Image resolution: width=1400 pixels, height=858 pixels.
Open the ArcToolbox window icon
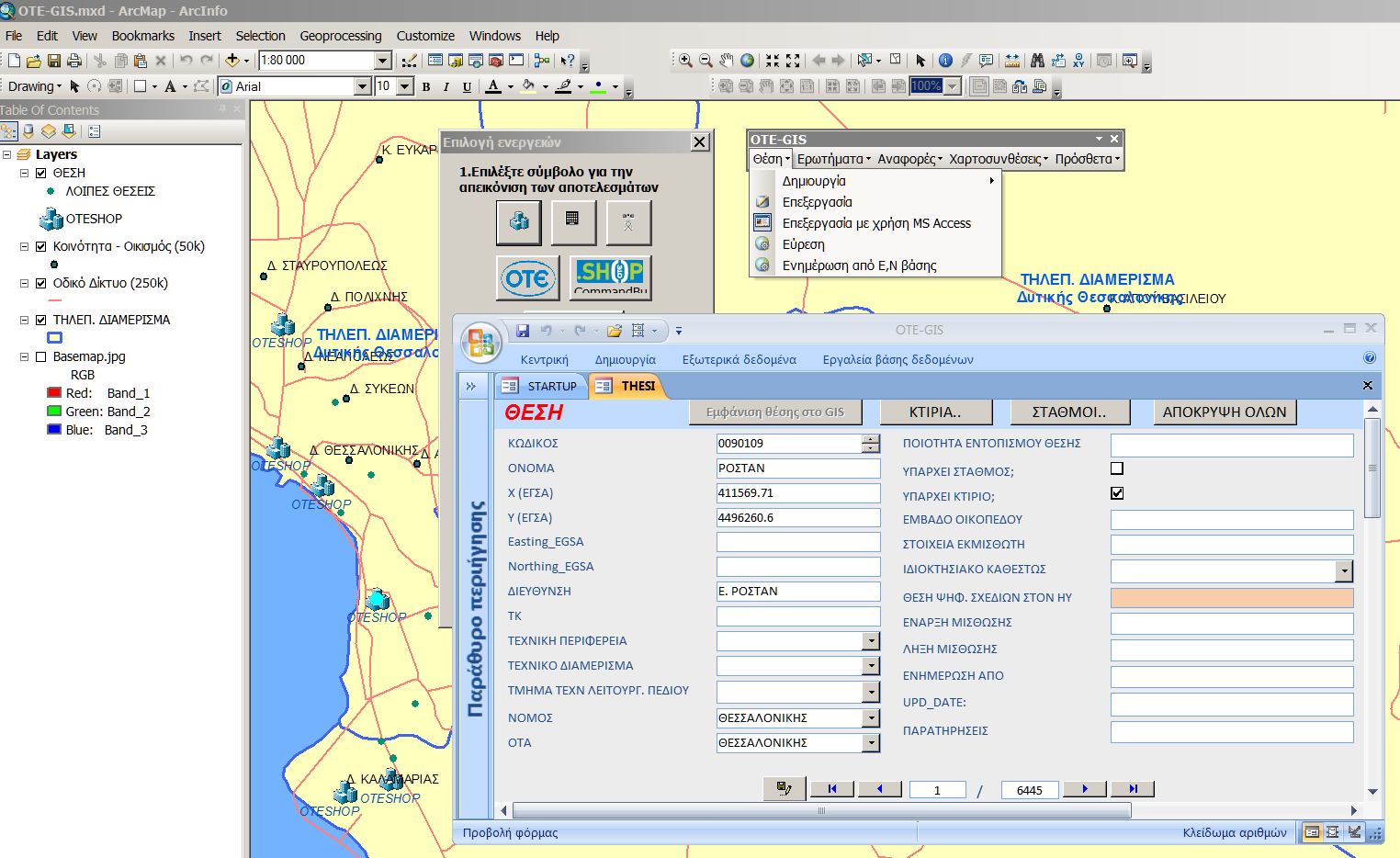tap(496, 61)
